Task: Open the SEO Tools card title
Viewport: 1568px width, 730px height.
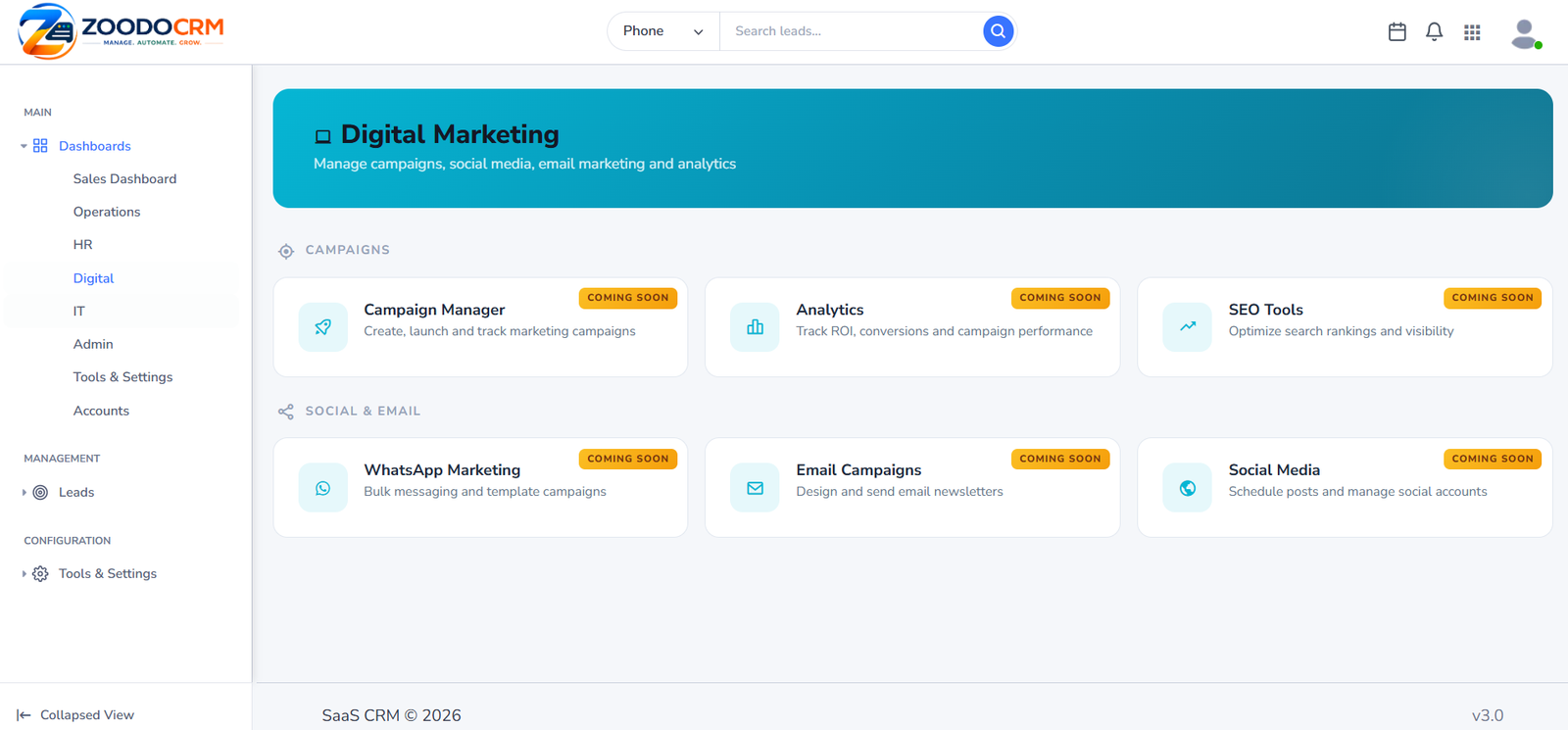Action: (1266, 310)
